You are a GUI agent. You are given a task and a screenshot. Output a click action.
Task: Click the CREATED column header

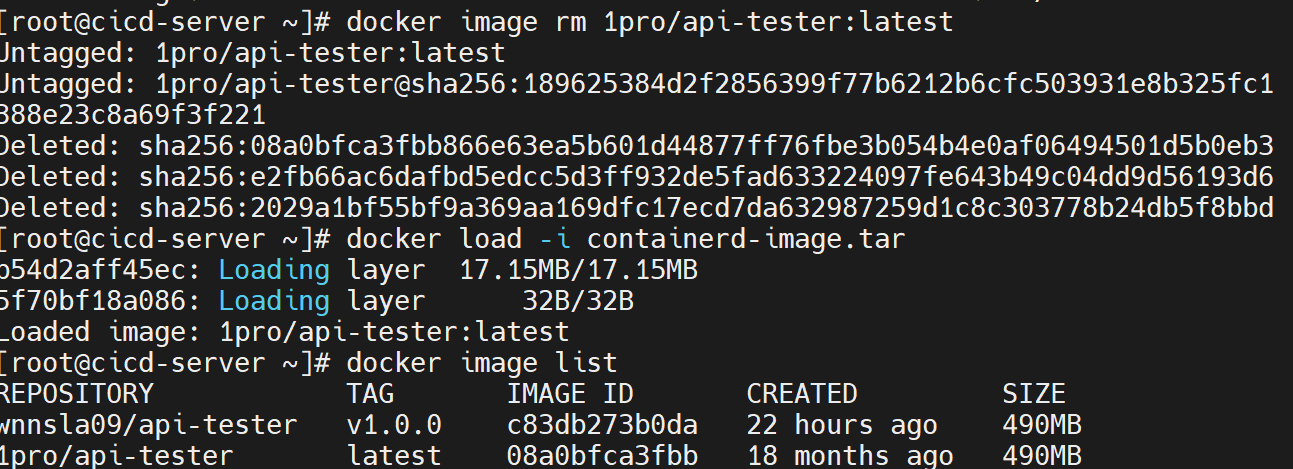(802, 393)
